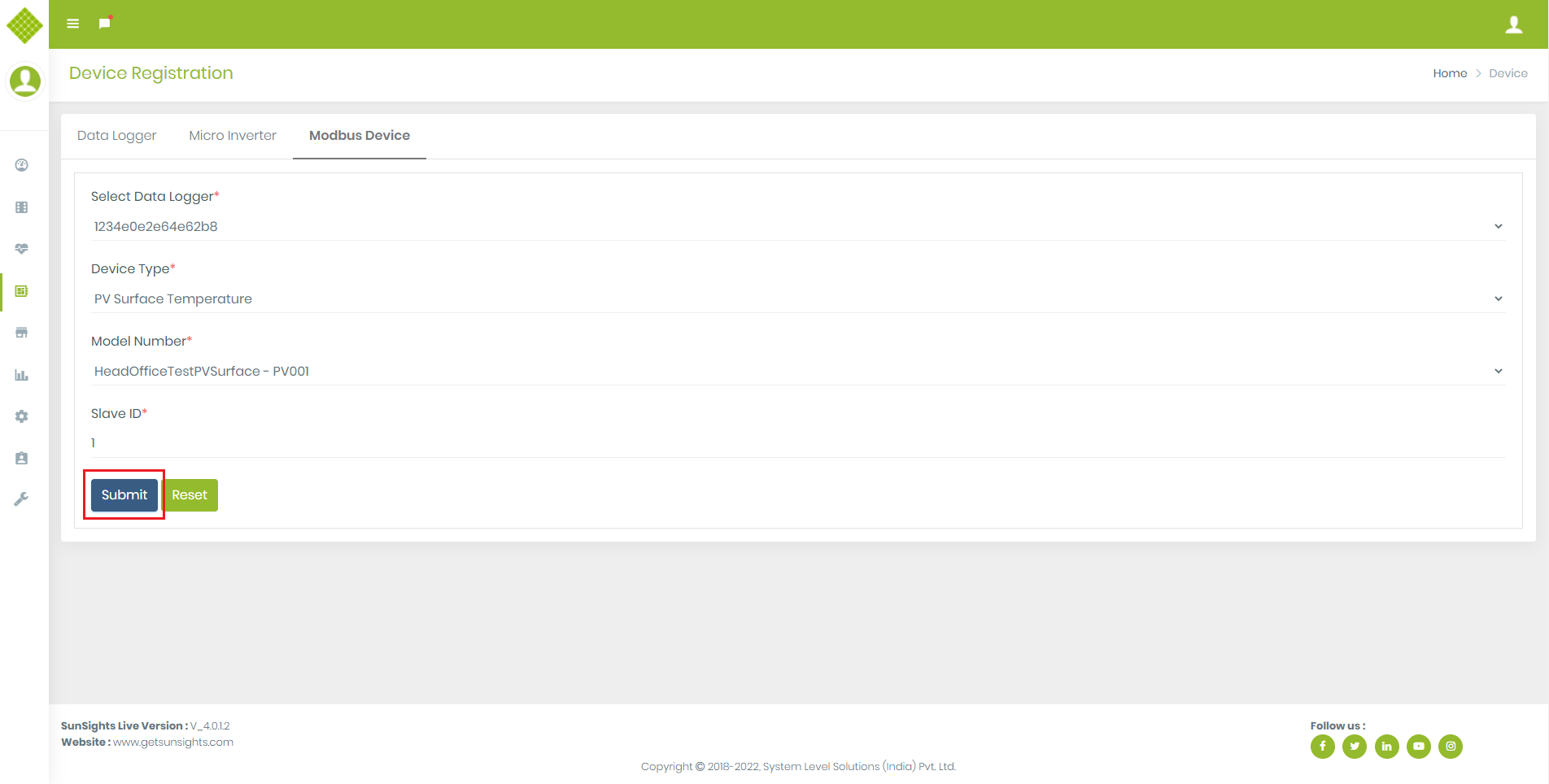1549x784 pixels.
Task: Expand the Device Type dropdown
Action: (797, 299)
